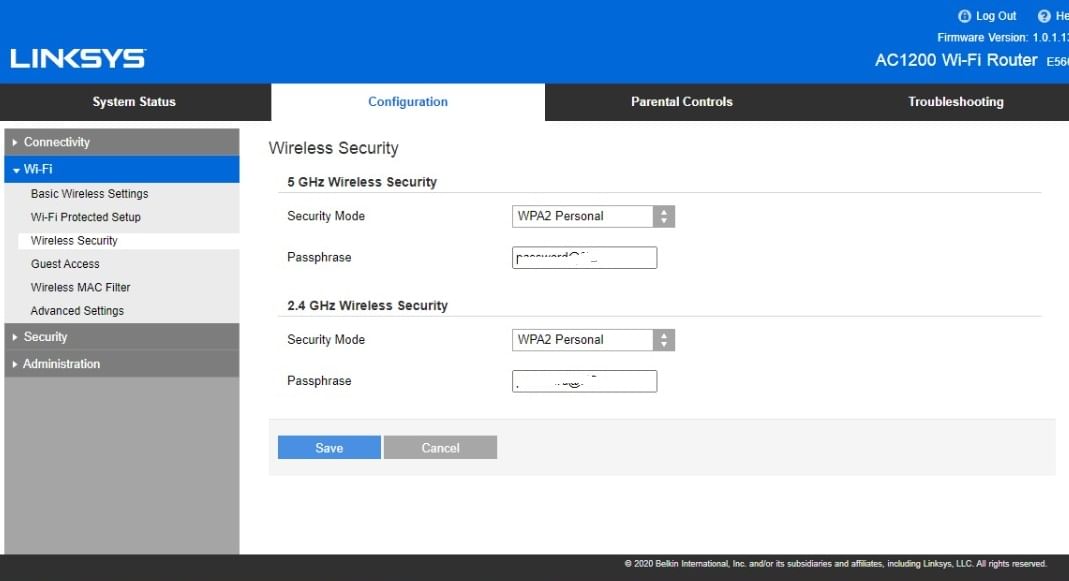Expand the Connectivity section arrow

[15, 143]
